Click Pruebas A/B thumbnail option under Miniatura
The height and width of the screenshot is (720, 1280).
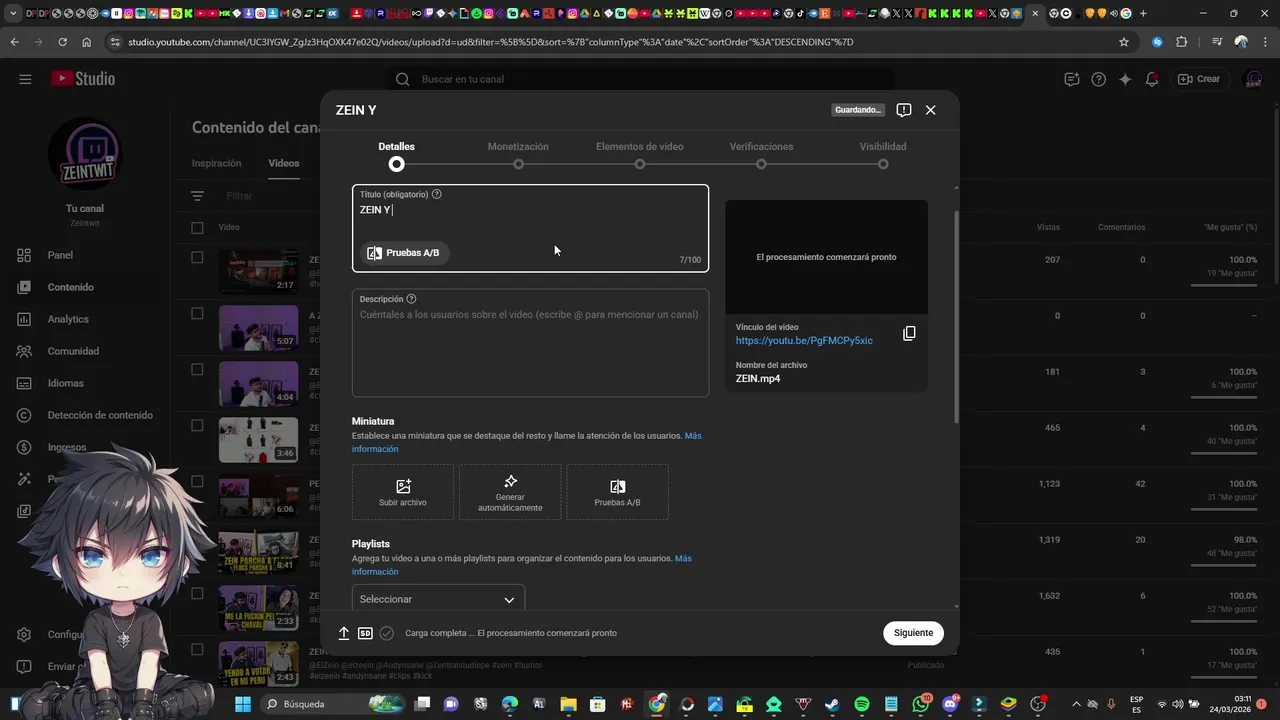click(617, 492)
